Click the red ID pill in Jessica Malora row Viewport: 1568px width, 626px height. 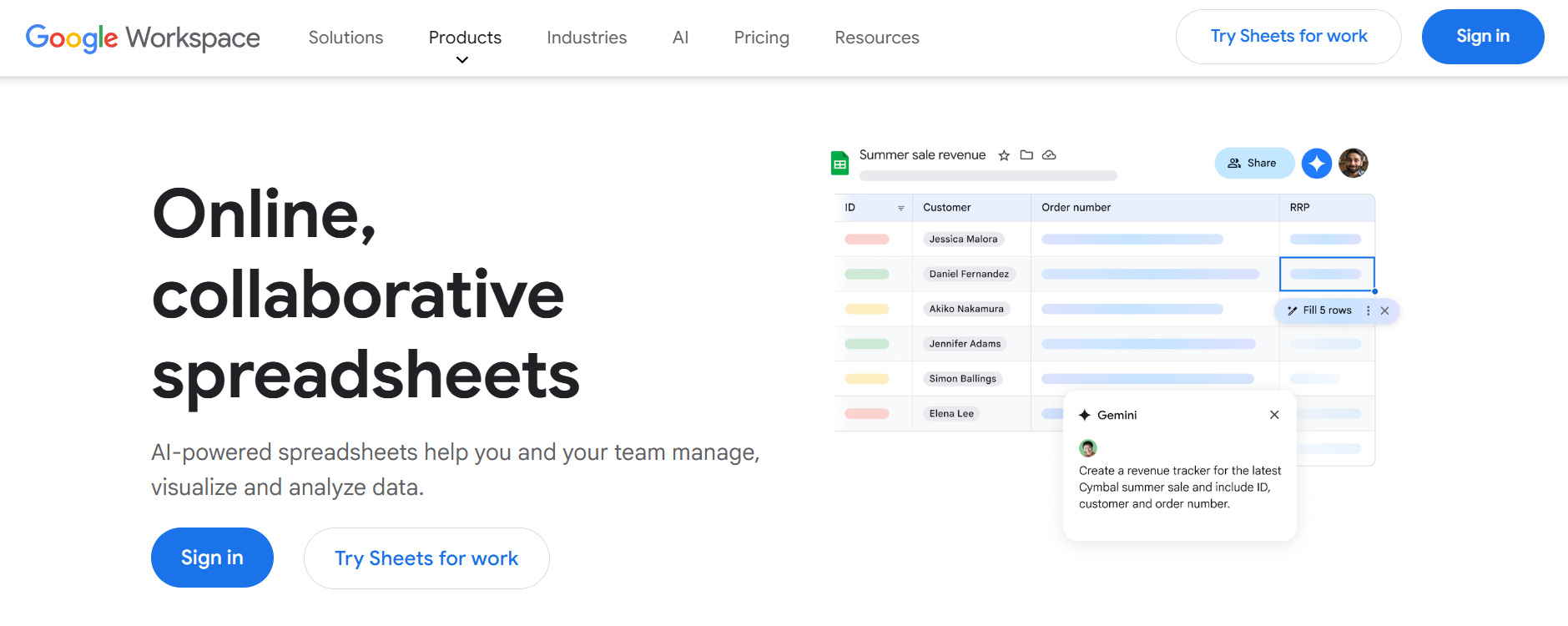click(867, 240)
